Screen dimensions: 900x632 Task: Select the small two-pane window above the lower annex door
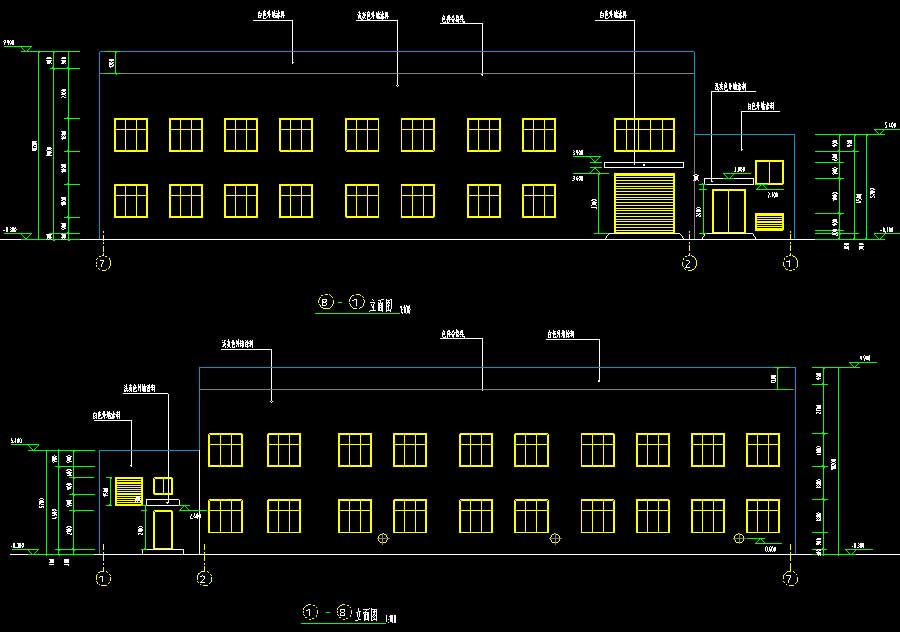(x=163, y=486)
